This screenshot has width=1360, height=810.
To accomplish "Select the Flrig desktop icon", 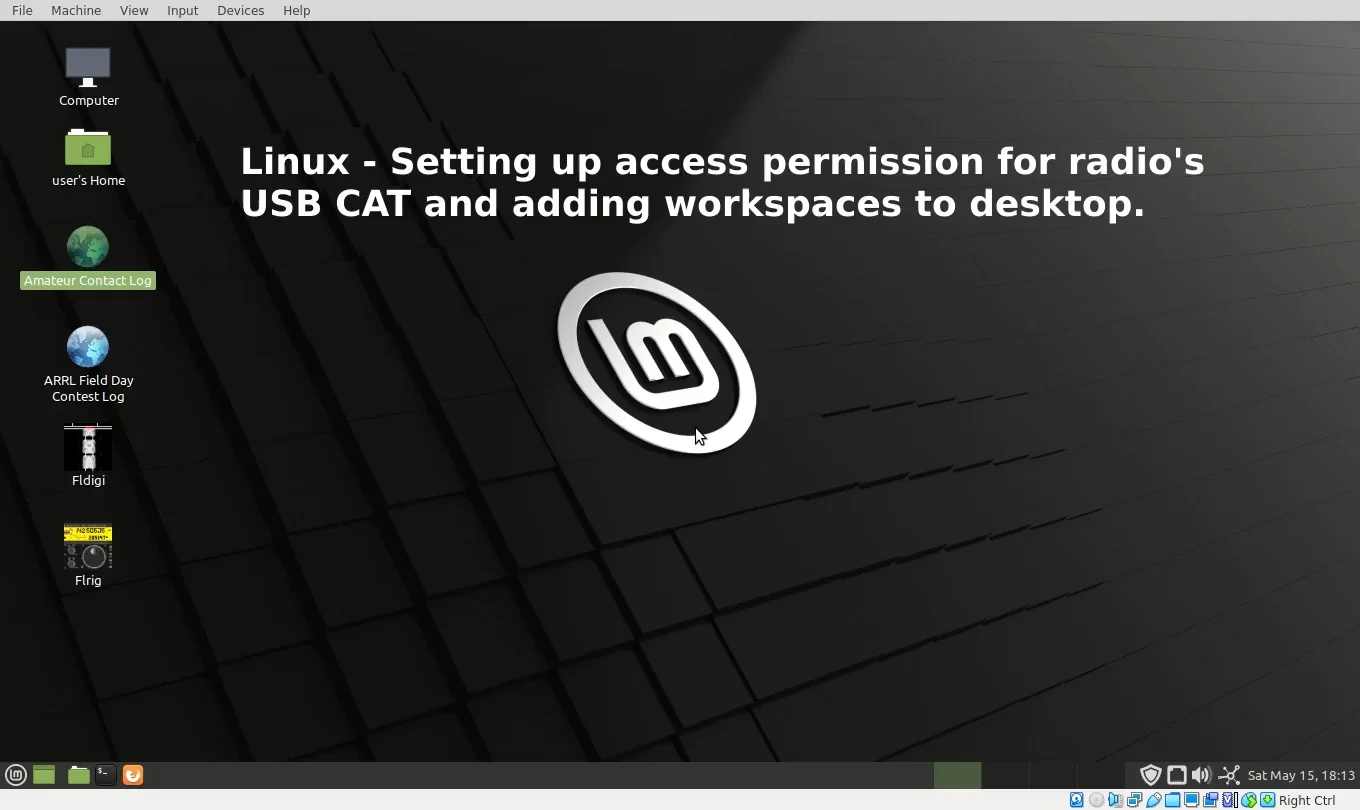I will tap(88, 556).
